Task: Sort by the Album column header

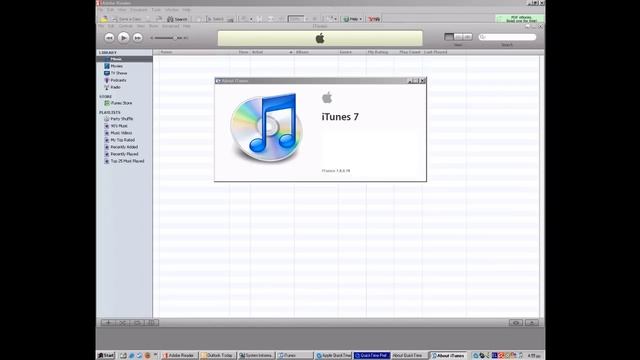Action: point(316,52)
